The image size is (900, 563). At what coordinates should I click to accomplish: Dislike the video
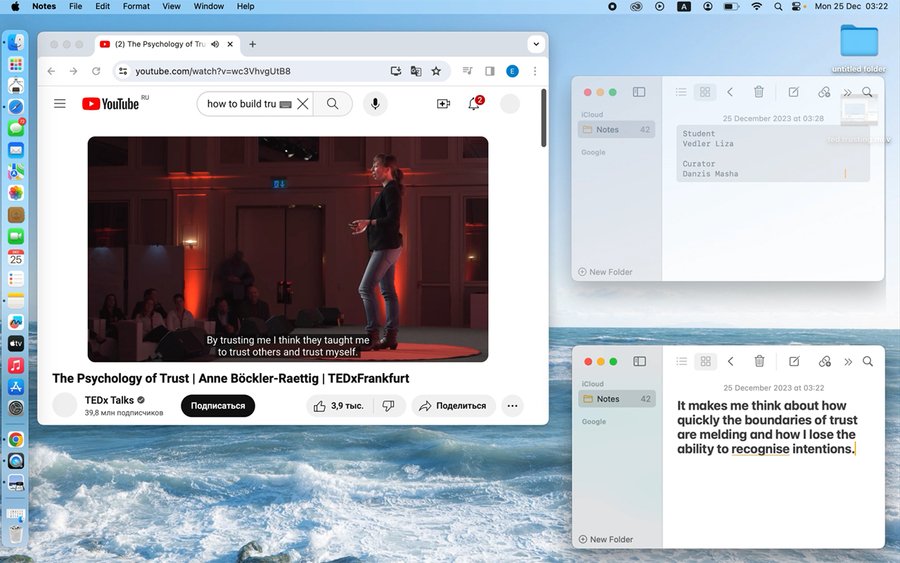tap(389, 406)
